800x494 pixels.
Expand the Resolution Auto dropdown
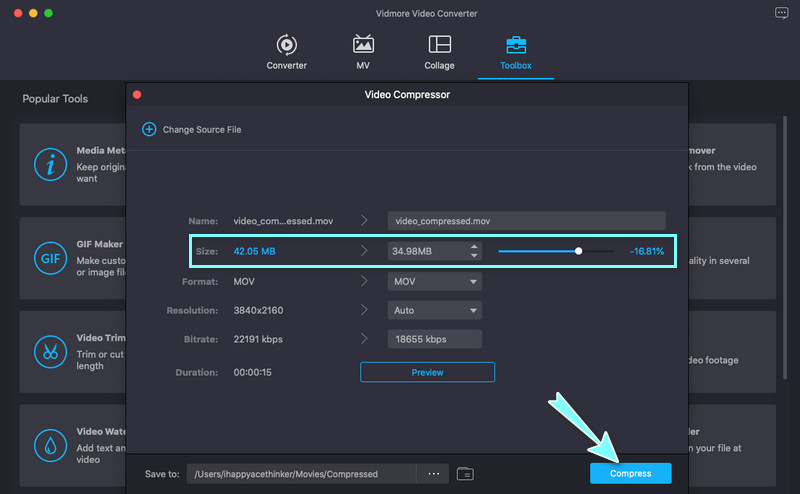[435, 310]
